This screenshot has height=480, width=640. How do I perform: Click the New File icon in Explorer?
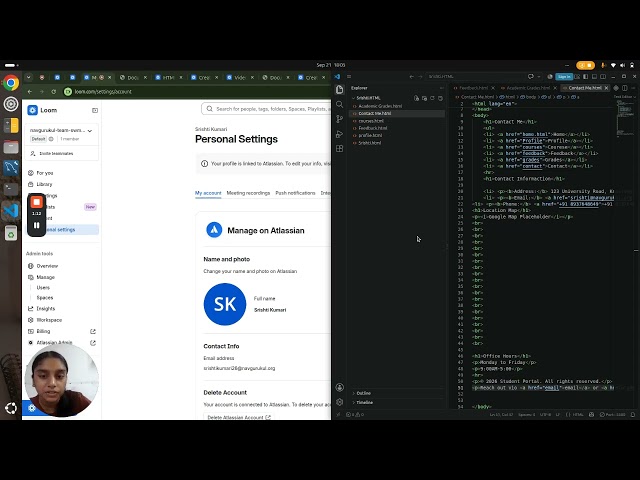(416, 98)
